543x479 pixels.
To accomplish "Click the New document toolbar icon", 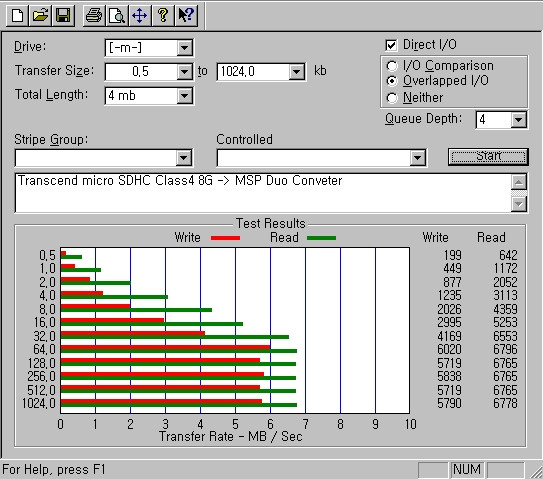I will pos(17,16).
